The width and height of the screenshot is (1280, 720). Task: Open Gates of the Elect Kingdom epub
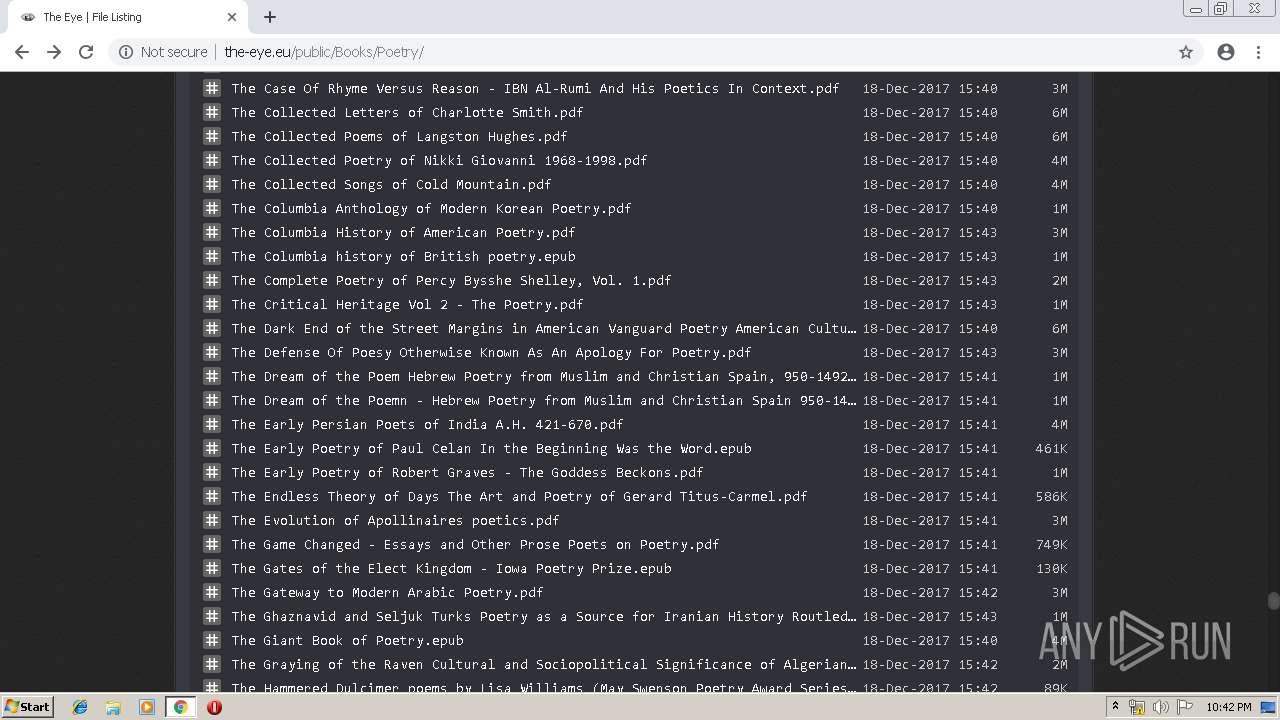tap(451, 568)
